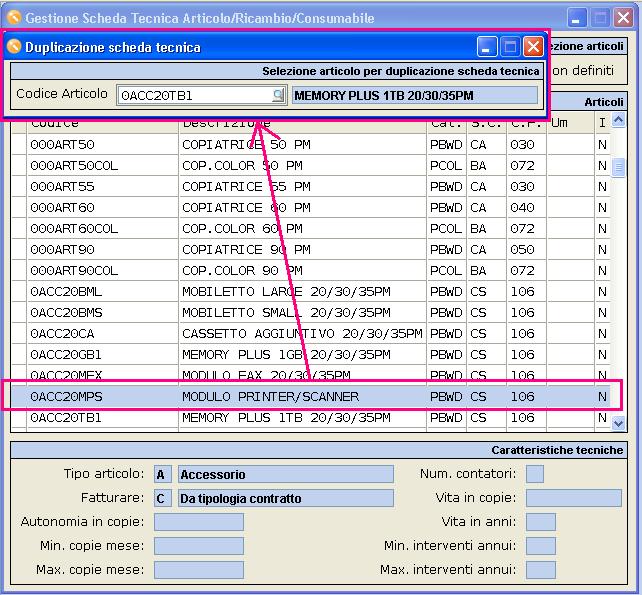Click the Gestione Scheda Tecnica window title icon
The height and width of the screenshot is (595, 642).
pos(14,17)
